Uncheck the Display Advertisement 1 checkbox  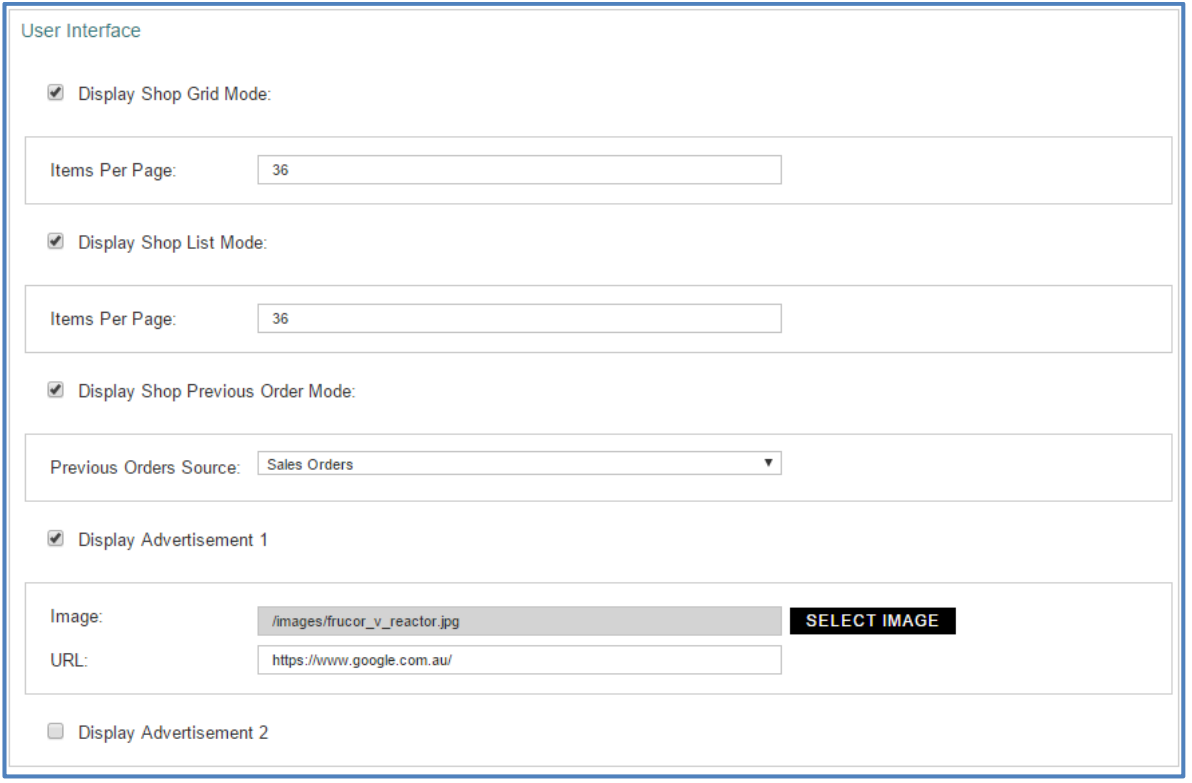[55, 539]
